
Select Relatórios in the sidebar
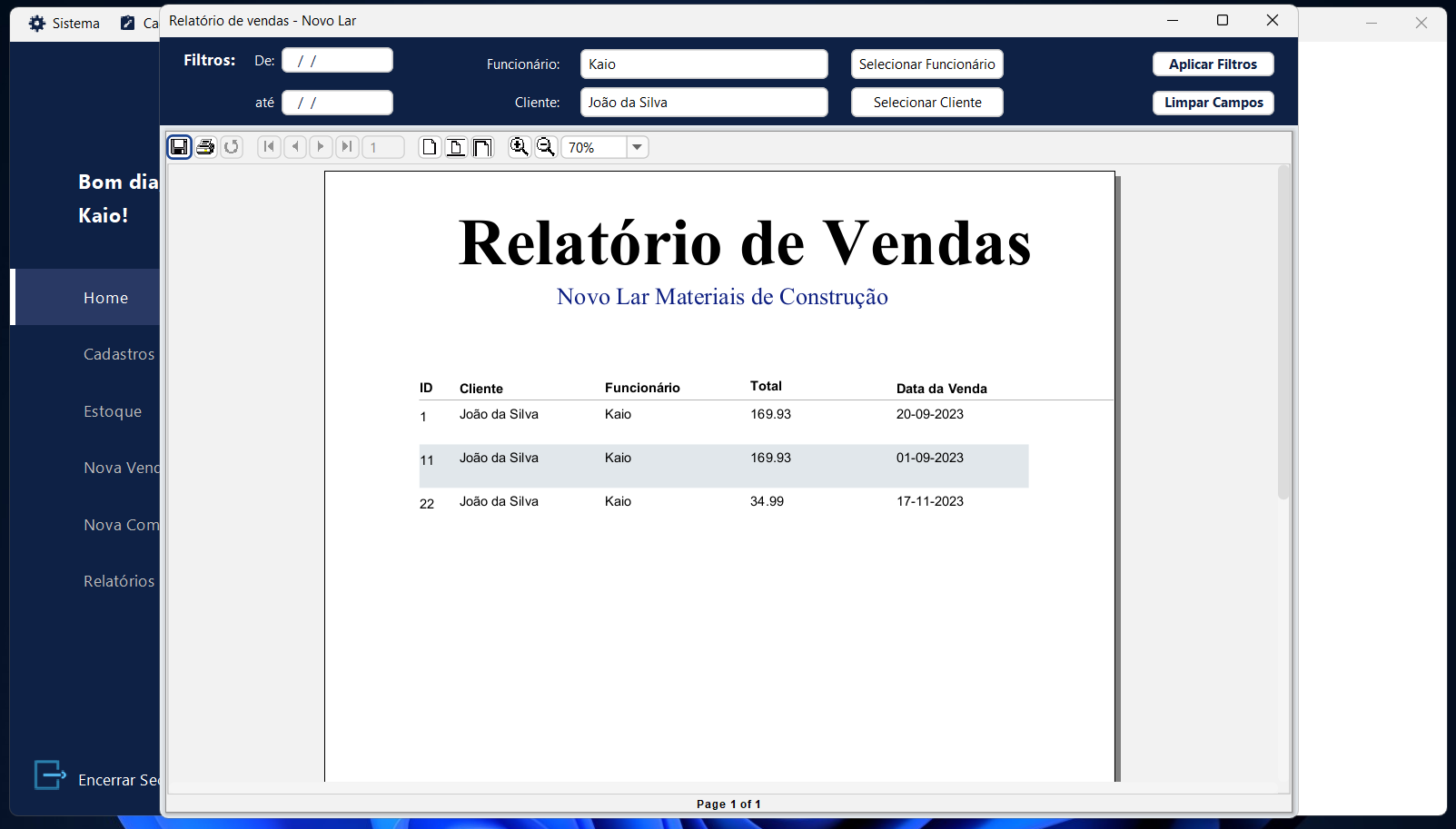pyautogui.click(x=119, y=580)
